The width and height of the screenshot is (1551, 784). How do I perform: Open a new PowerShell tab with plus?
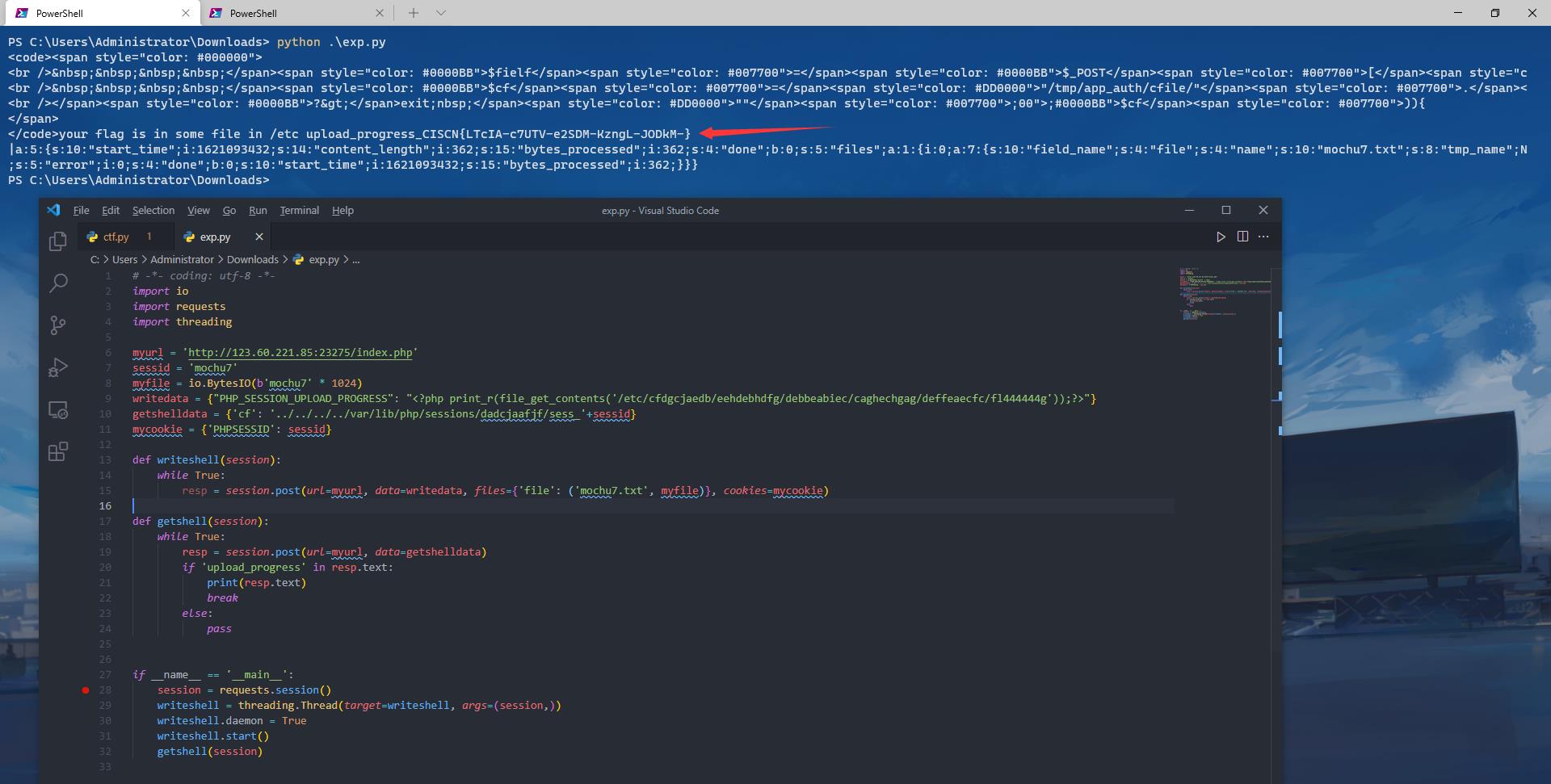click(414, 13)
